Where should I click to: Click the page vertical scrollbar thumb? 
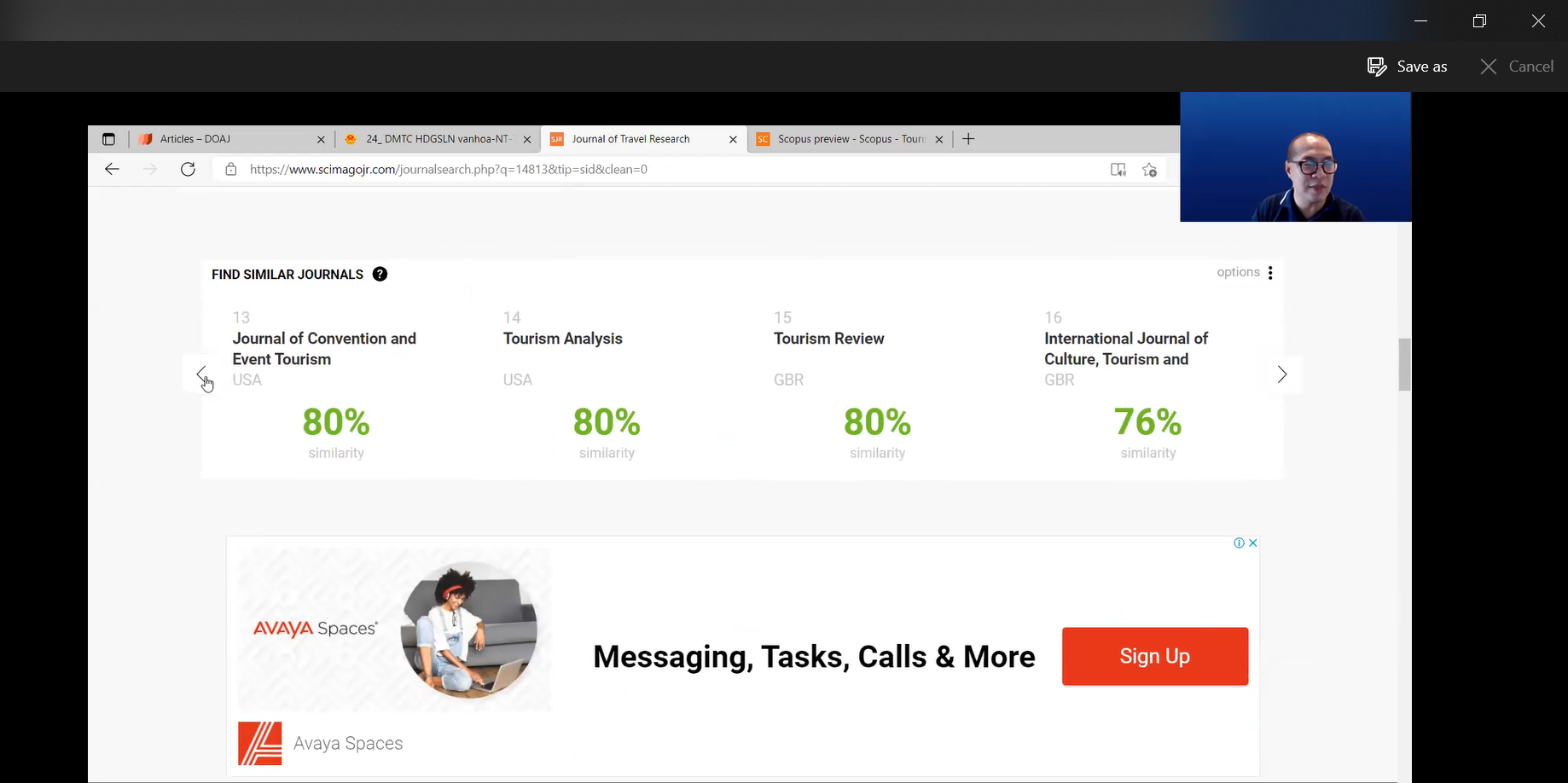click(1404, 364)
